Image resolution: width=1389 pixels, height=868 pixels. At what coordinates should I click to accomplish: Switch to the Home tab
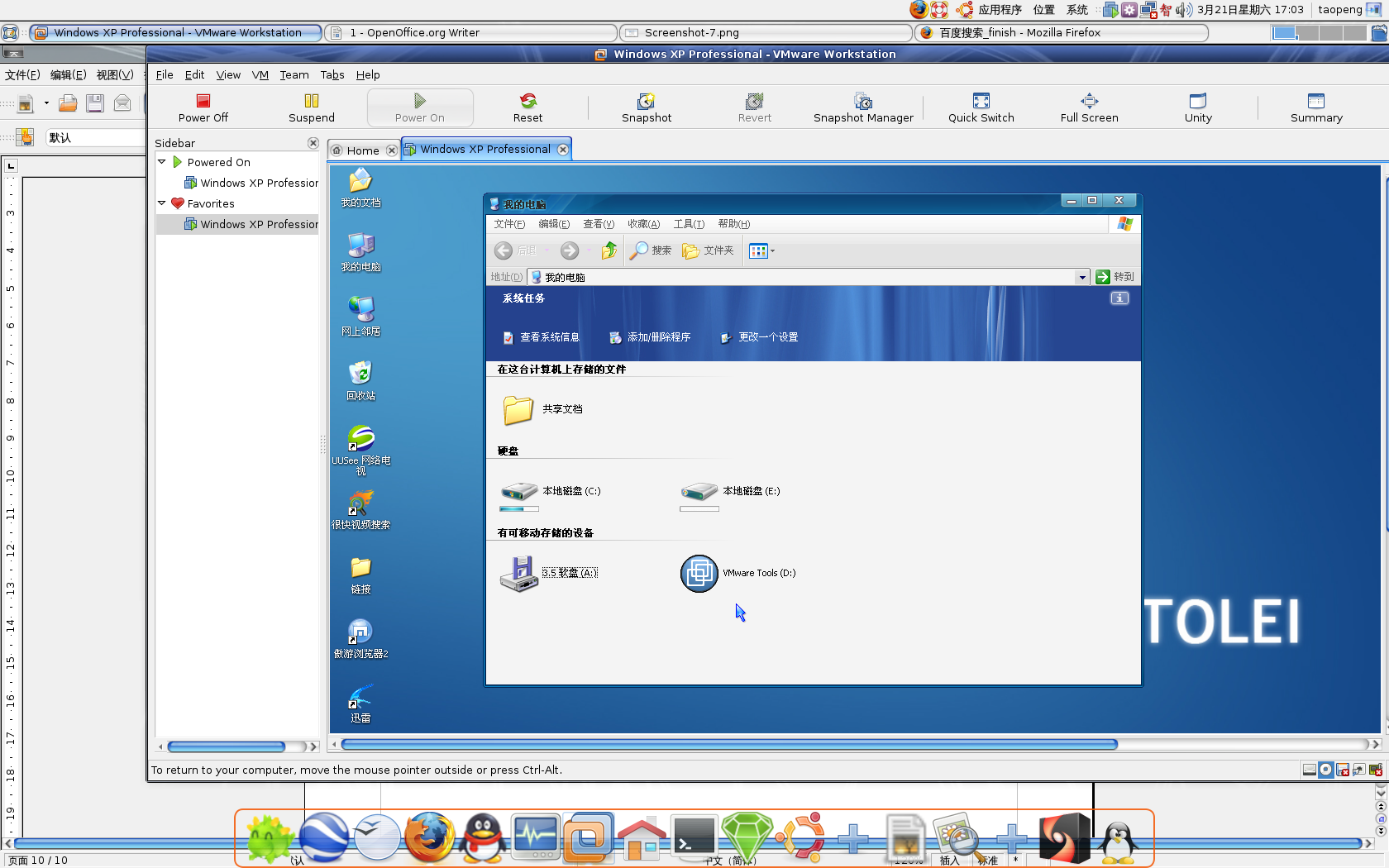[363, 150]
